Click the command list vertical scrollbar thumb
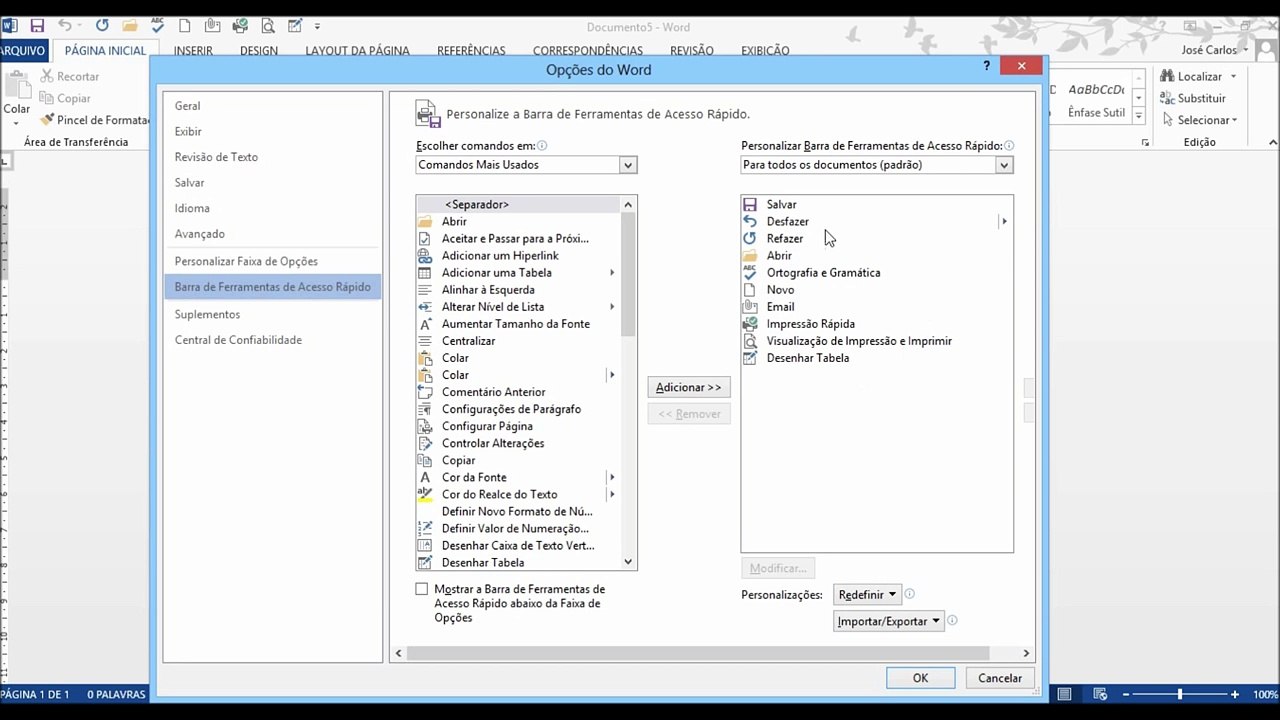Image resolution: width=1280 pixels, height=720 pixels. [x=628, y=276]
